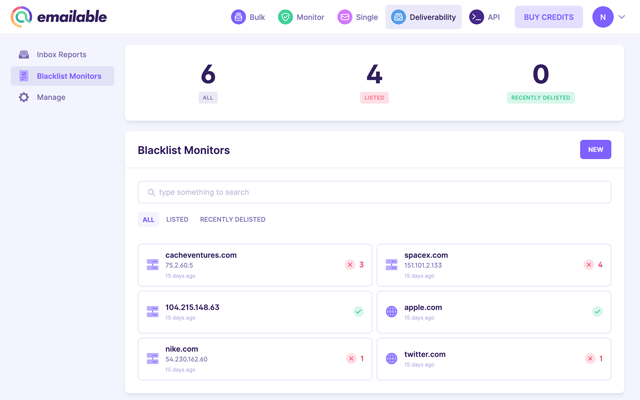Create a monitor with the NEW button

click(x=596, y=149)
